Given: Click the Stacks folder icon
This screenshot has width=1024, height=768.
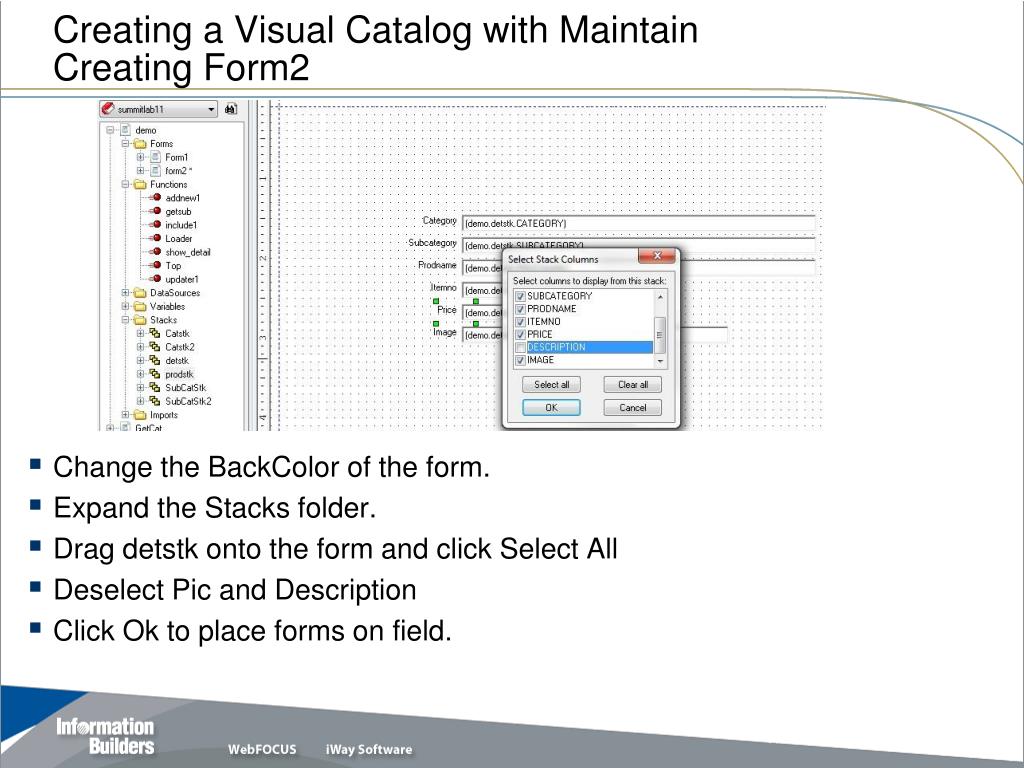Looking at the screenshot, I should pyautogui.click(x=140, y=320).
